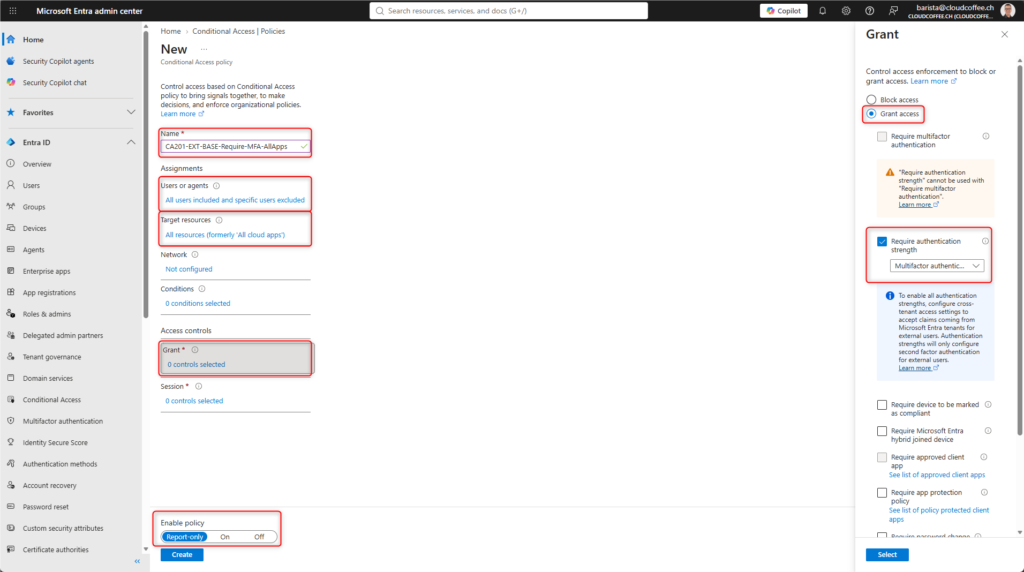
Task: Select the Block access radio button
Action: coord(871,100)
